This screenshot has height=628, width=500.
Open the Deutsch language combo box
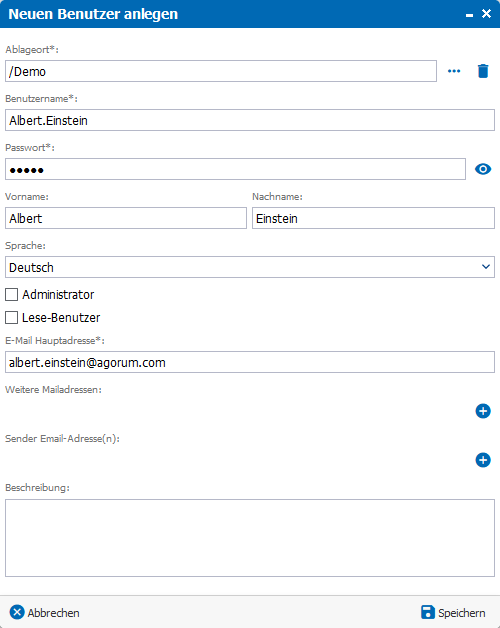250,267
